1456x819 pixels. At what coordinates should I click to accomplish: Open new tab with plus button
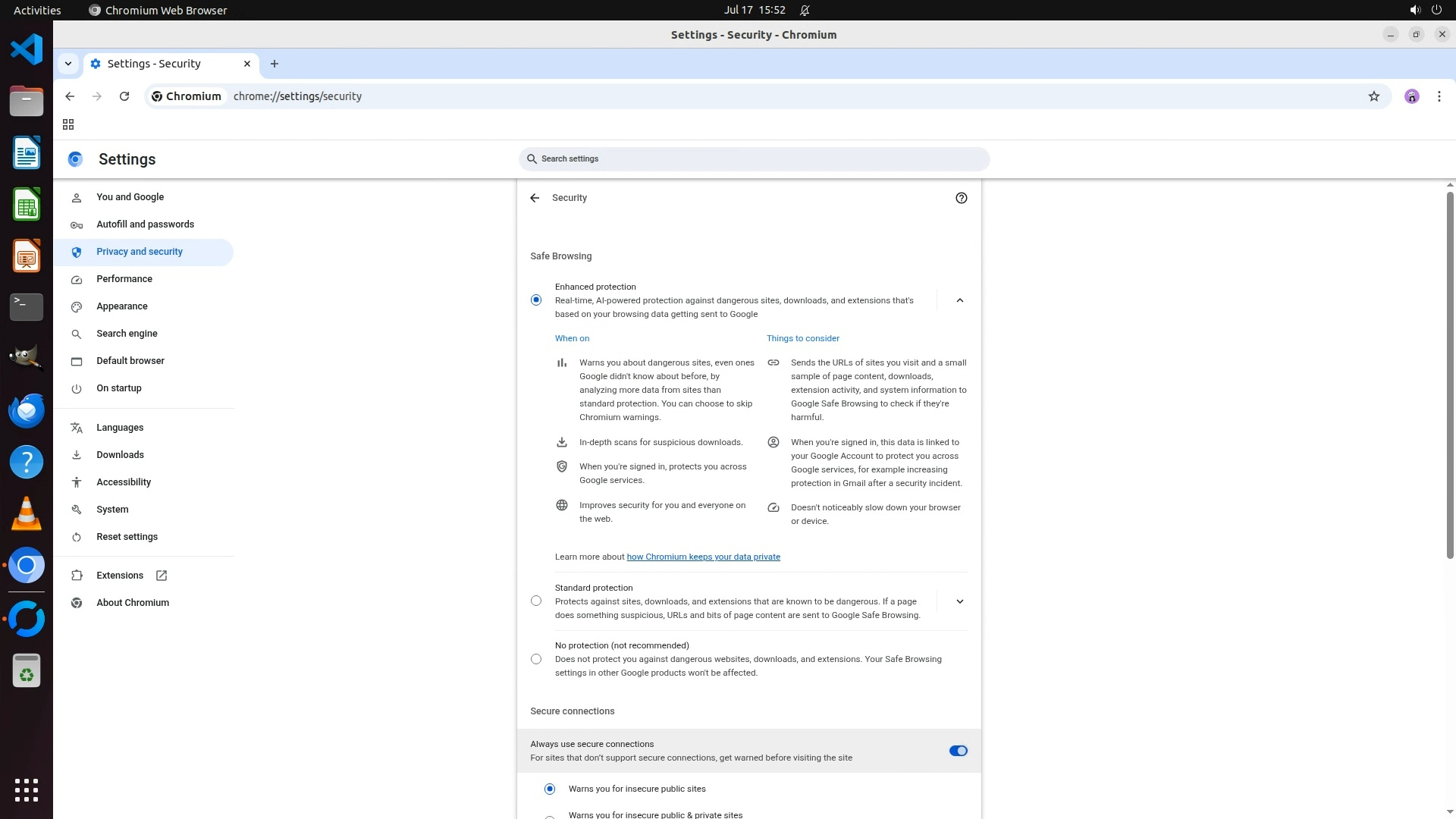pyautogui.click(x=275, y=64)
